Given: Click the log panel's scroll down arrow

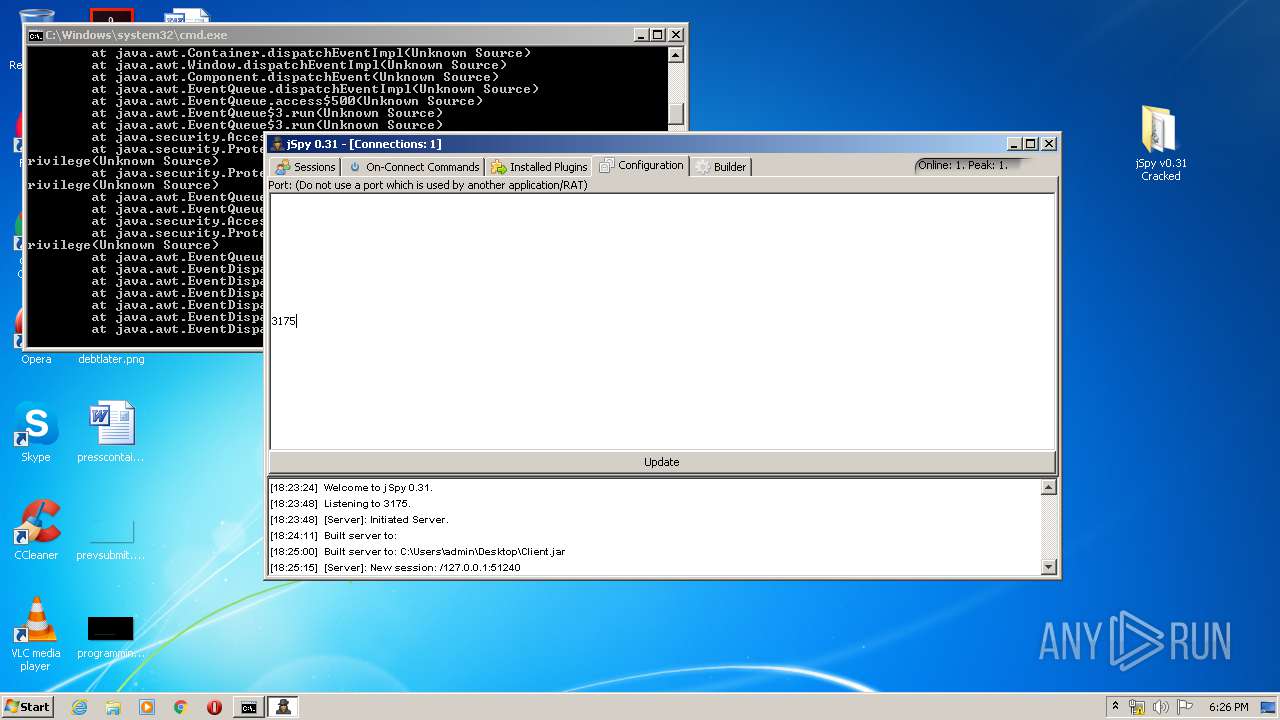Looking at the screenshot, I should pos(1048,567).
